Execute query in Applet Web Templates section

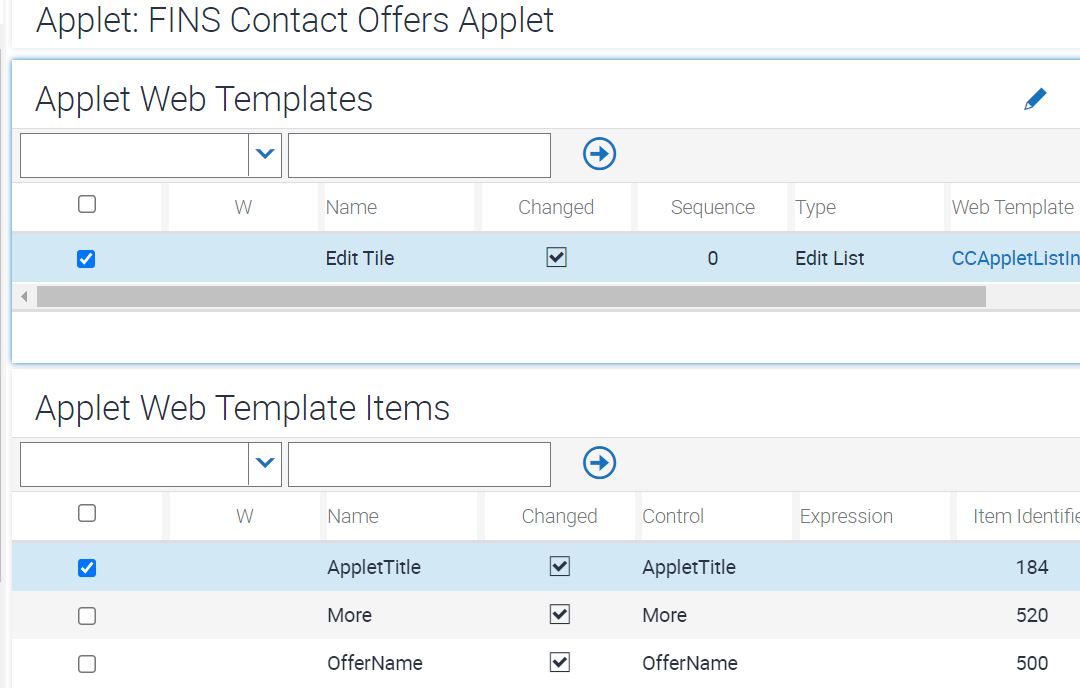[599, 154]
